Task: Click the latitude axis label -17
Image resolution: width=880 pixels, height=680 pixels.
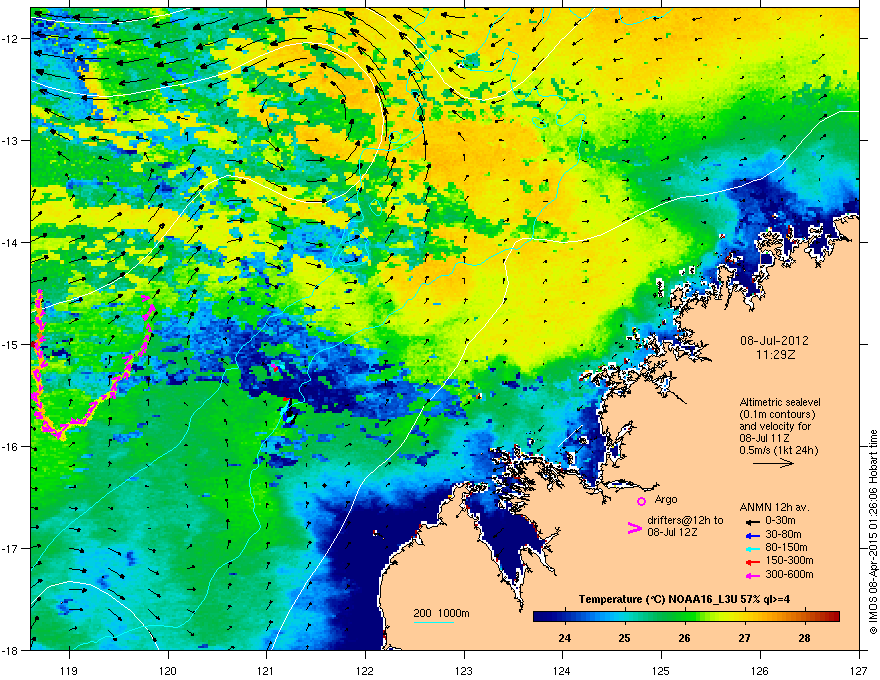Action: coord(10,548)
